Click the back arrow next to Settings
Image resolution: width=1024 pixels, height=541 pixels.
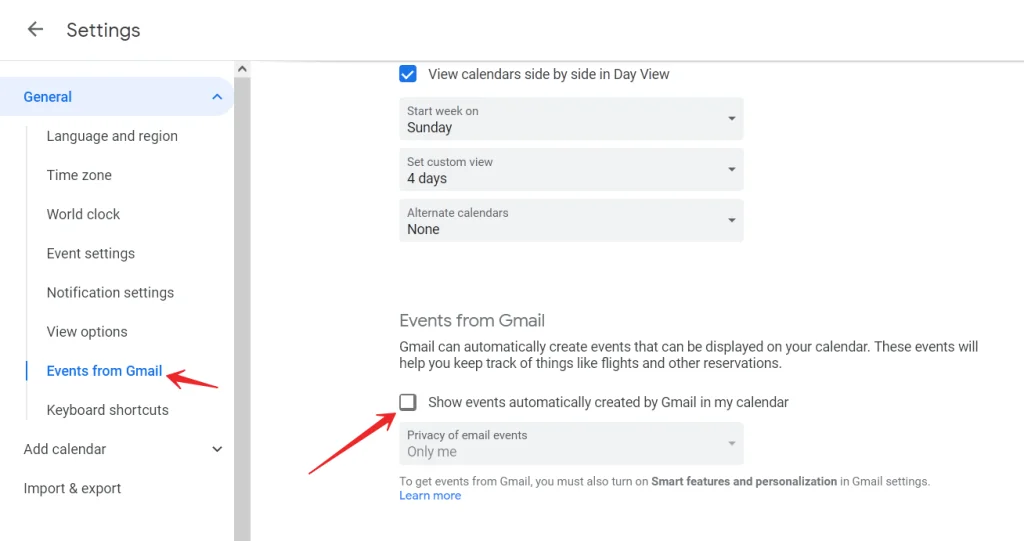tap(35, 29)
